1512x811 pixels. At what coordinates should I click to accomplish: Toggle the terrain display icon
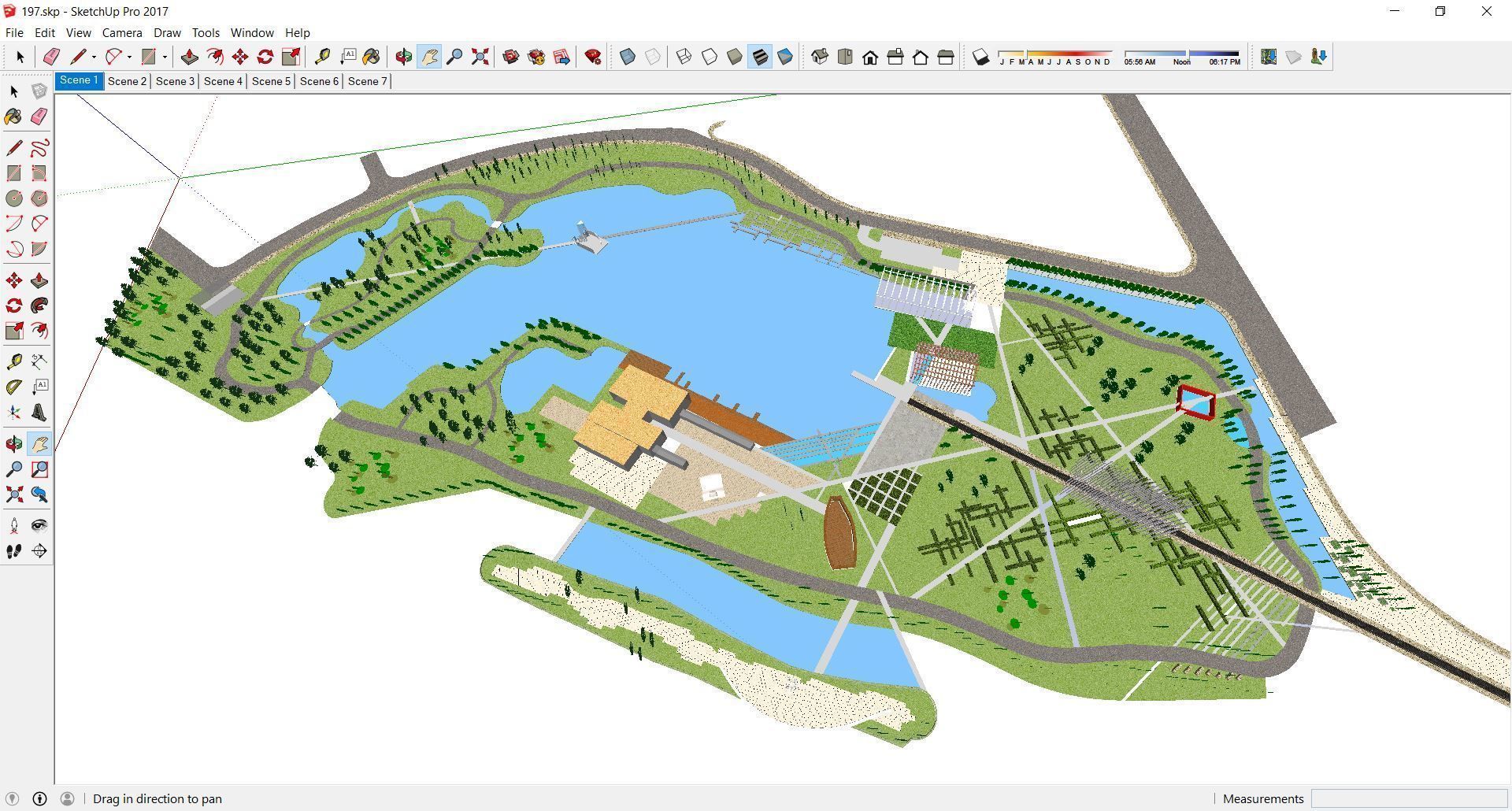pos(1293,57)
